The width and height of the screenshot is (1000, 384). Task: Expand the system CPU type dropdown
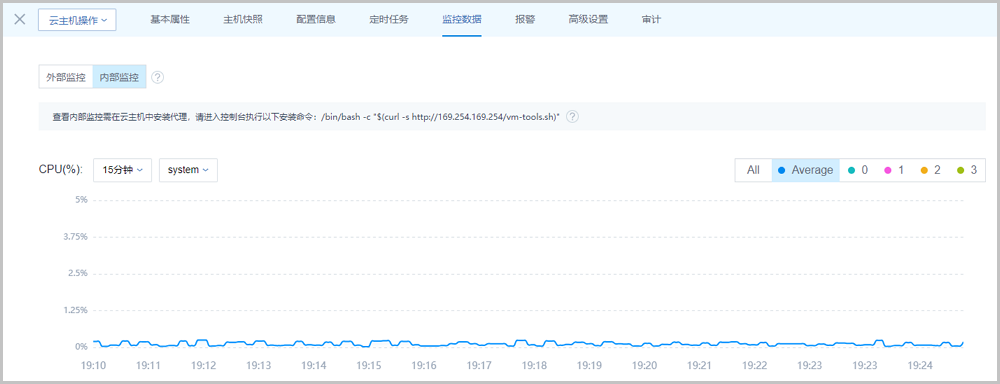(x=188, y=170)
